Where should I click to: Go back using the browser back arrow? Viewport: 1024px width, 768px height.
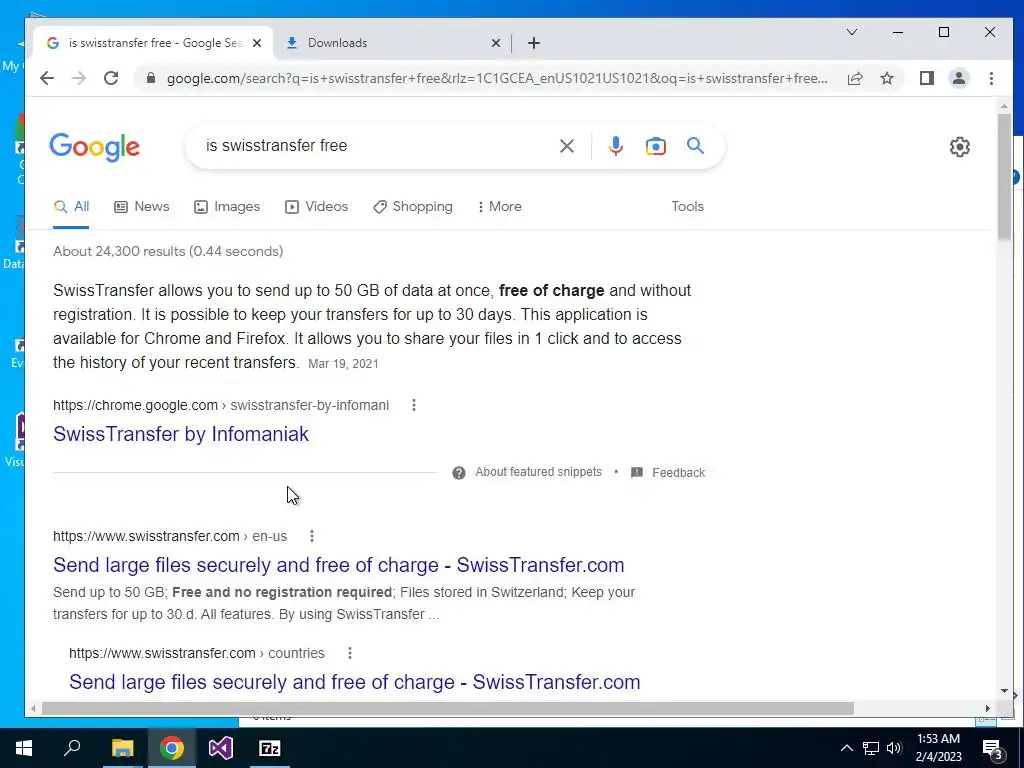click(47, 78)
